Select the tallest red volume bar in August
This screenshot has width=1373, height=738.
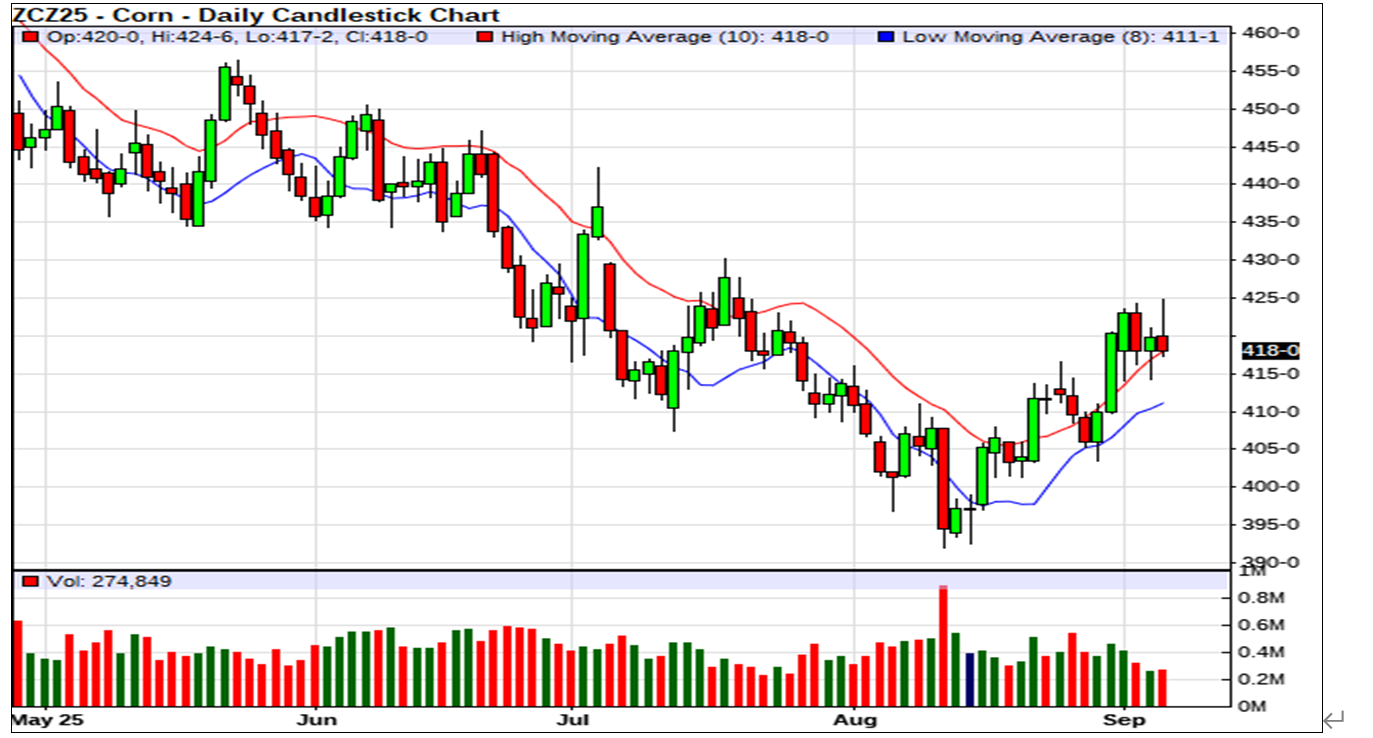point(942,646)
